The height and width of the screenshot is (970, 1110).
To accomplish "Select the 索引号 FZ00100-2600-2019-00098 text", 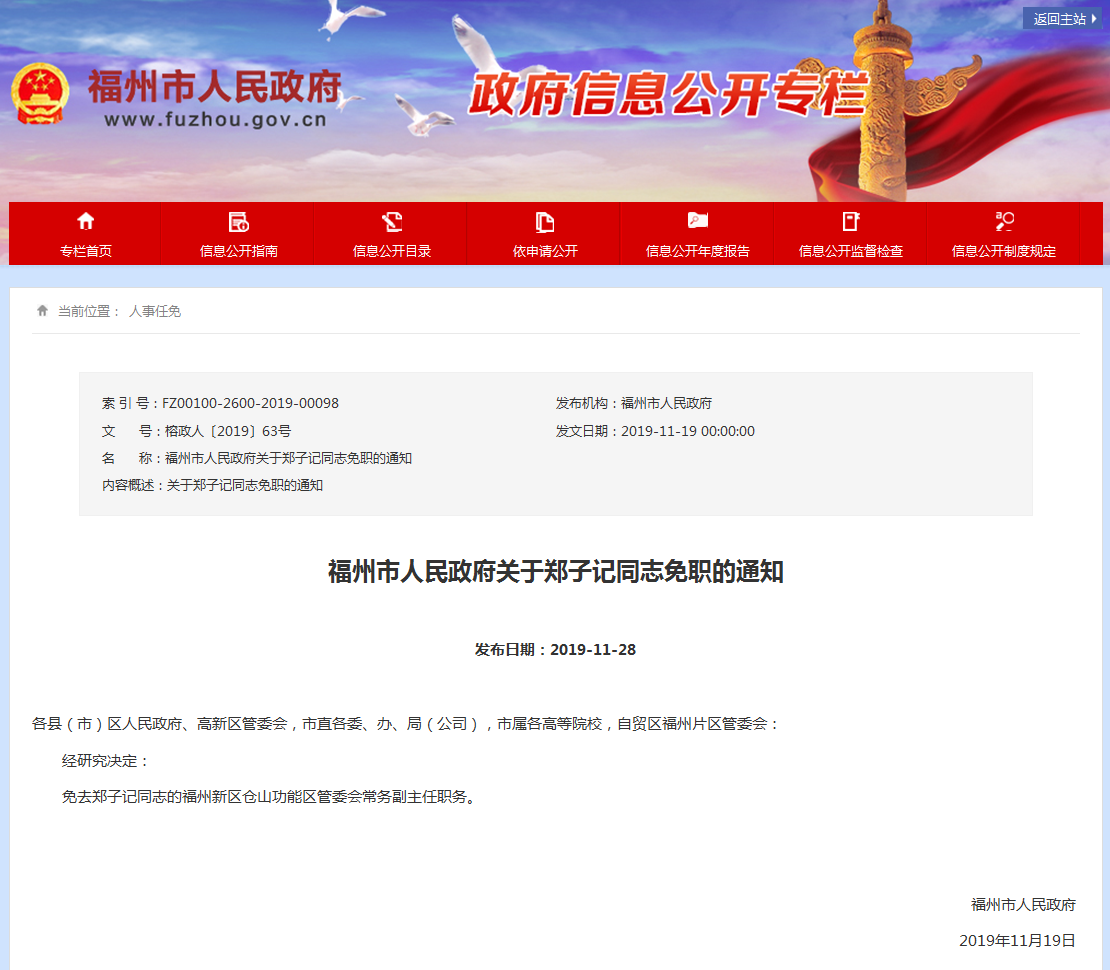I will pos(220,403).
